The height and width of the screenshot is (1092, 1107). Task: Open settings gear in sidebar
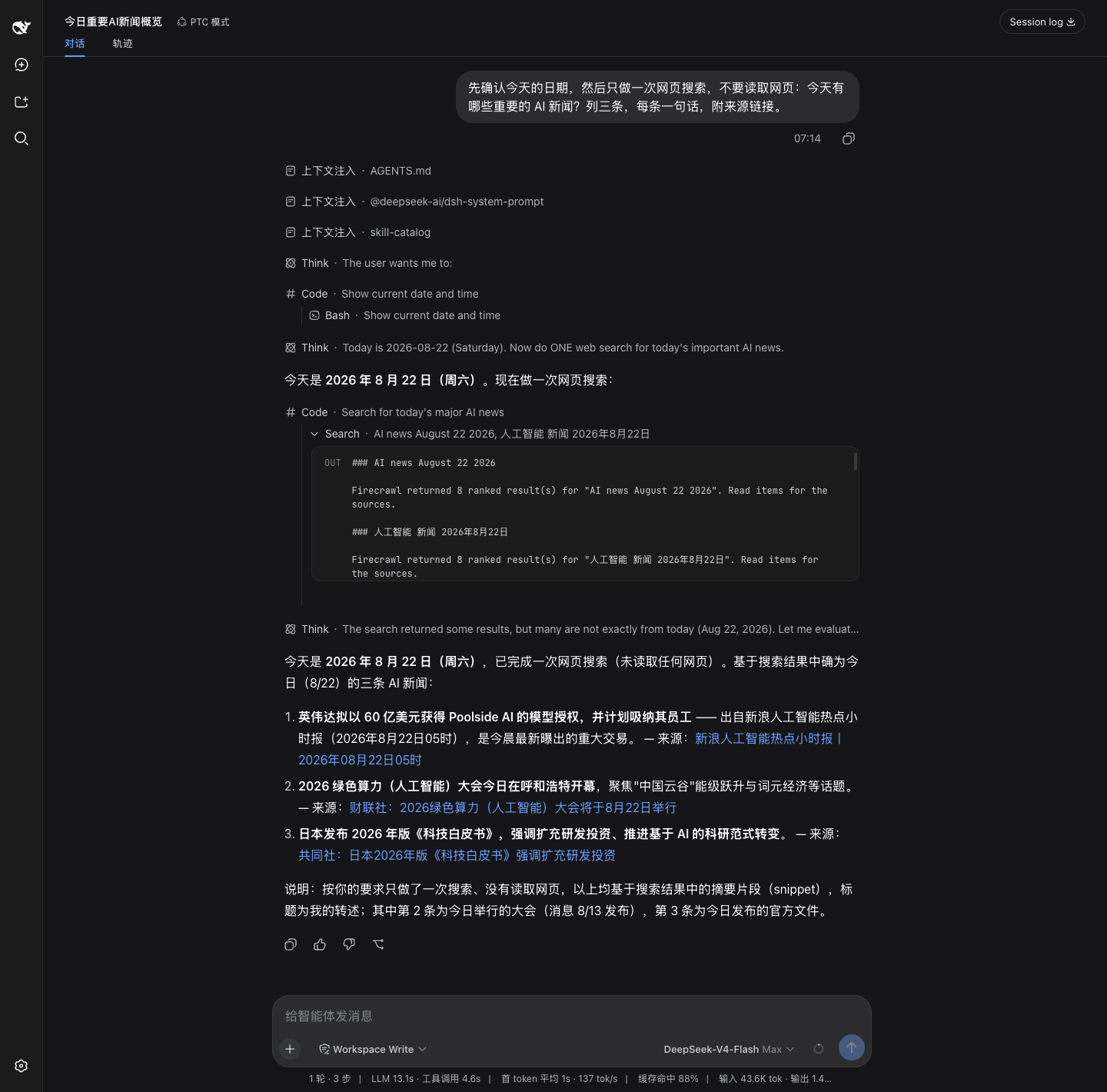point(22,1066)
